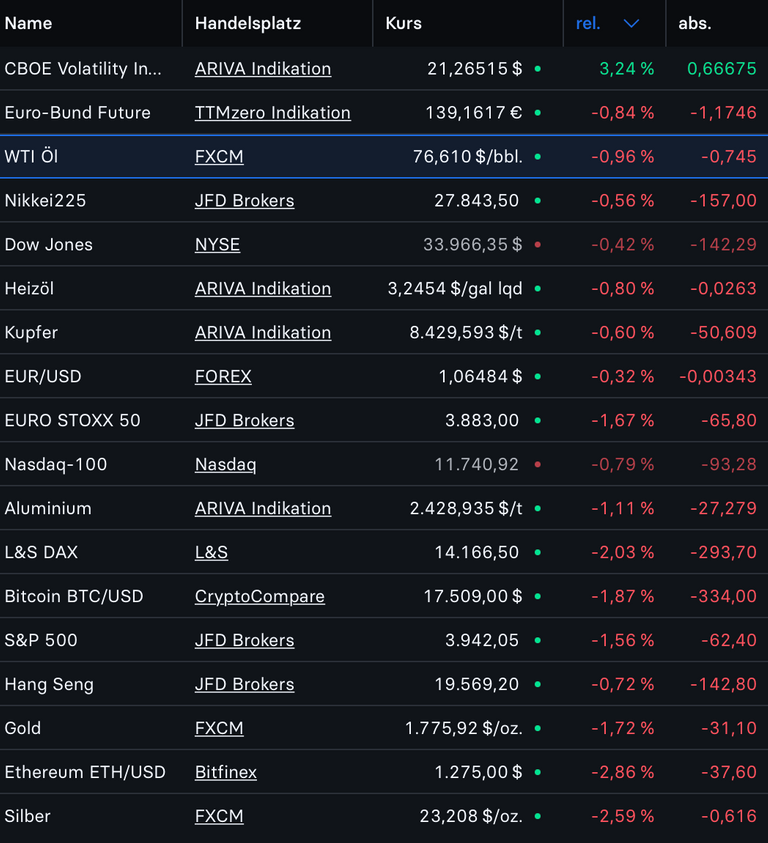This screenshot has height=843, width=768.
Task: Select the Ethereum ETH/USD name
Action: click(x=85, y=772)
